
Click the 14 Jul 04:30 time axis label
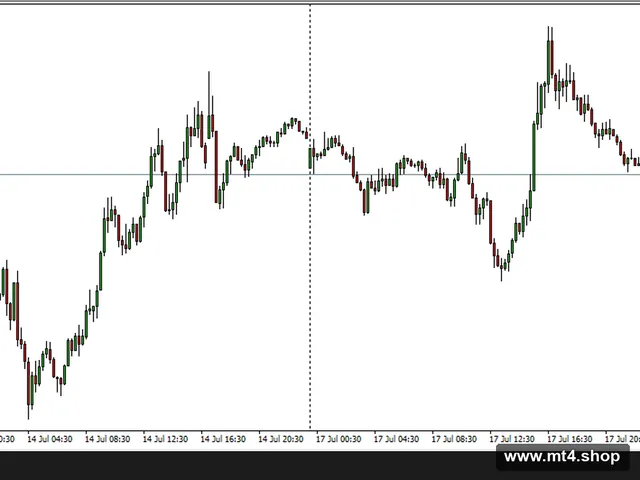click(x=50, y=439)
